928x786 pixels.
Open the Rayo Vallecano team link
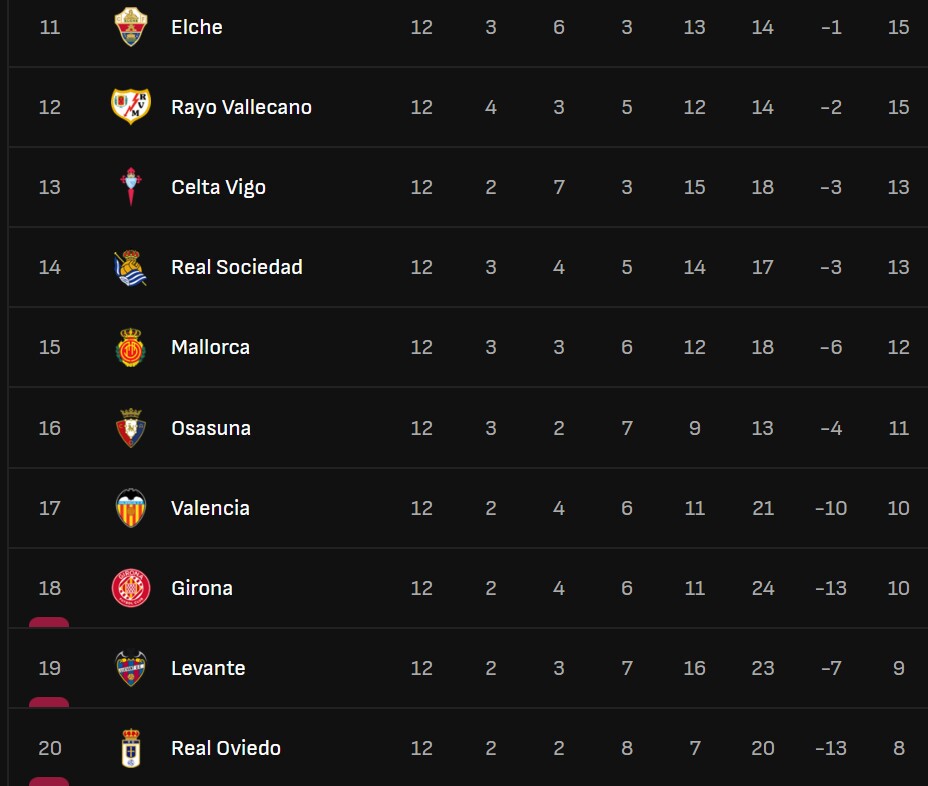(x=241, y=107)
